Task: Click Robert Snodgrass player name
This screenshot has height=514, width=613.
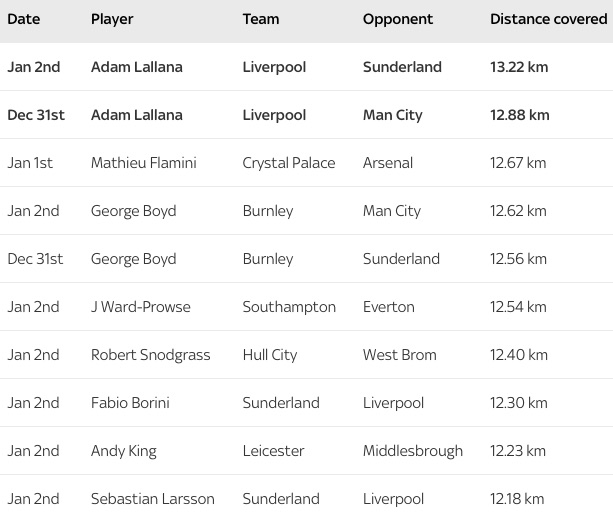Action: pos(151,355)
